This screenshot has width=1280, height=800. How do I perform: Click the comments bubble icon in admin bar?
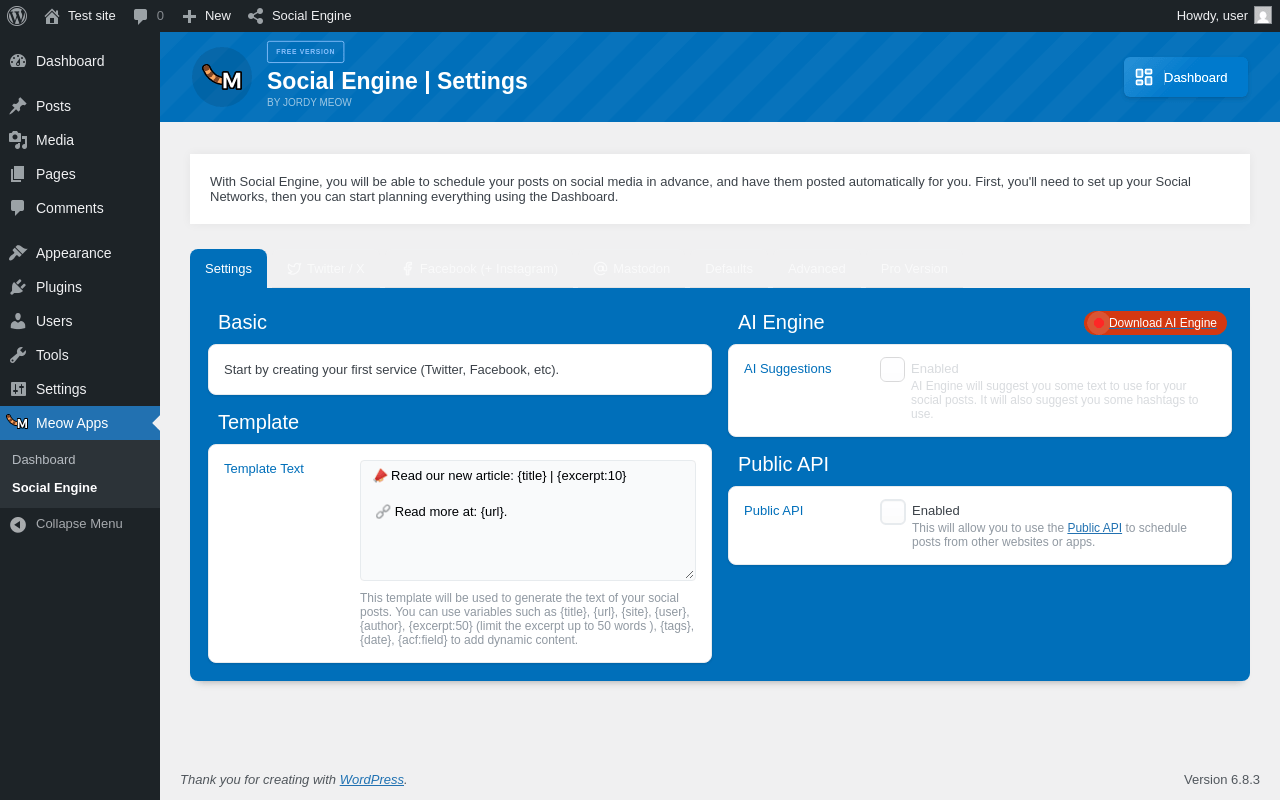coord(141,16)
